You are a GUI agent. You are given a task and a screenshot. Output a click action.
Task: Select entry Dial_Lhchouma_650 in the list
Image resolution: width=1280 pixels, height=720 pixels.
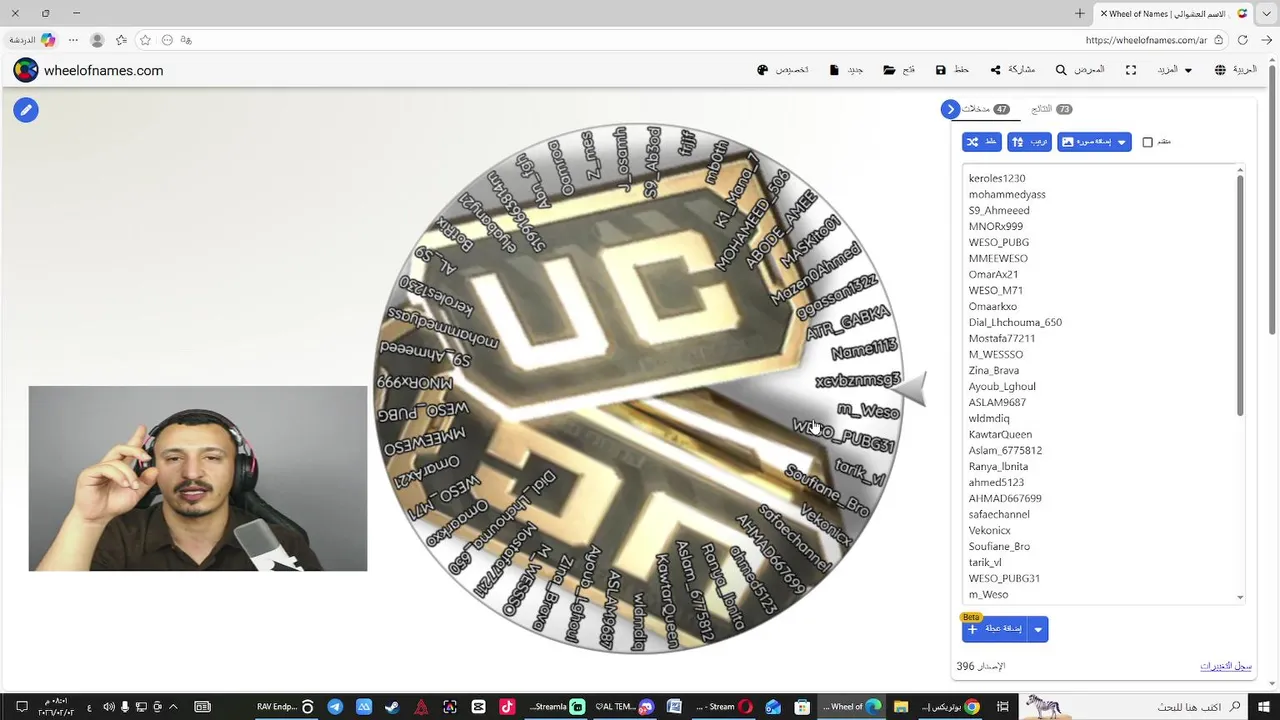(1015, 322)
